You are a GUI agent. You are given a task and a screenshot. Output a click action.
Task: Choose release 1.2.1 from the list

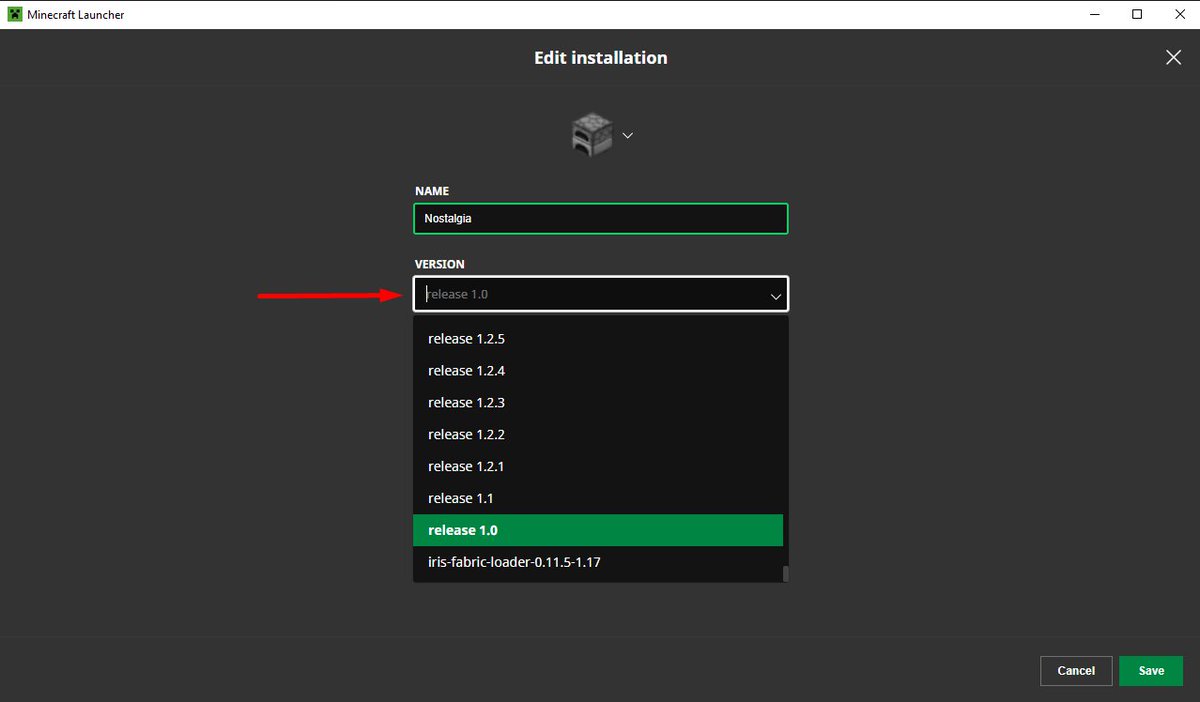(598, 467)
